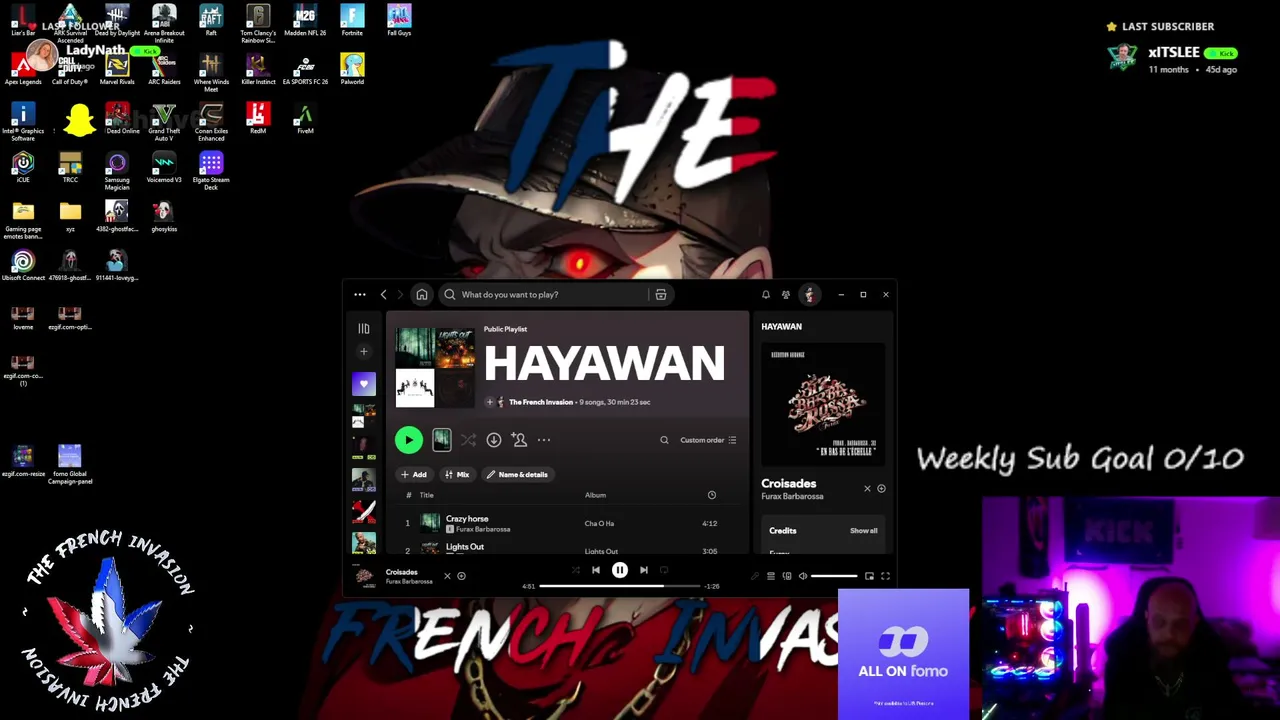Screen dimensions: 1280x720
Task: Select the Palworld desktop icon
Action: [x=352, y=69]
